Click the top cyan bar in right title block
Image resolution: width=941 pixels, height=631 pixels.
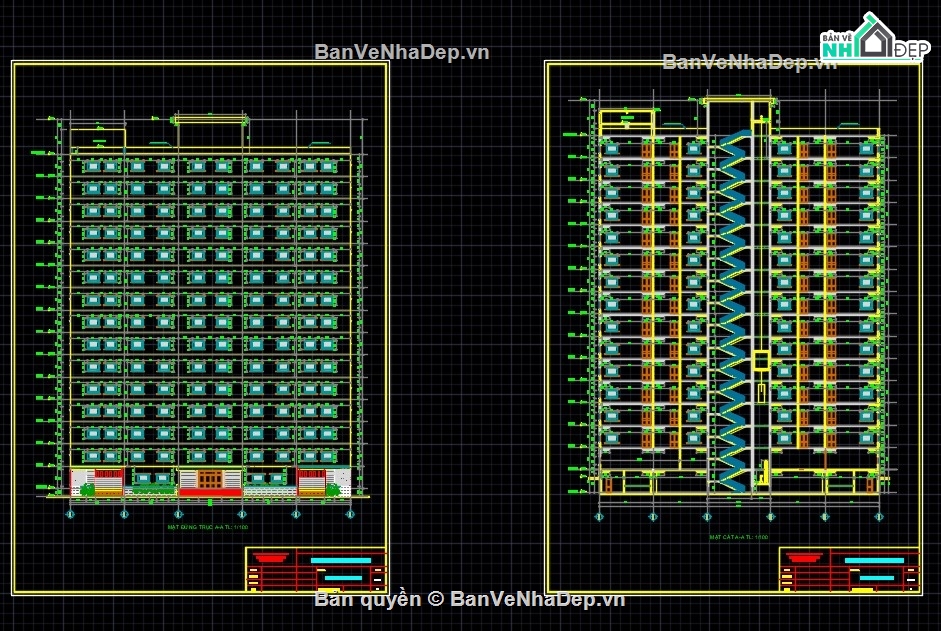(874, 561)
